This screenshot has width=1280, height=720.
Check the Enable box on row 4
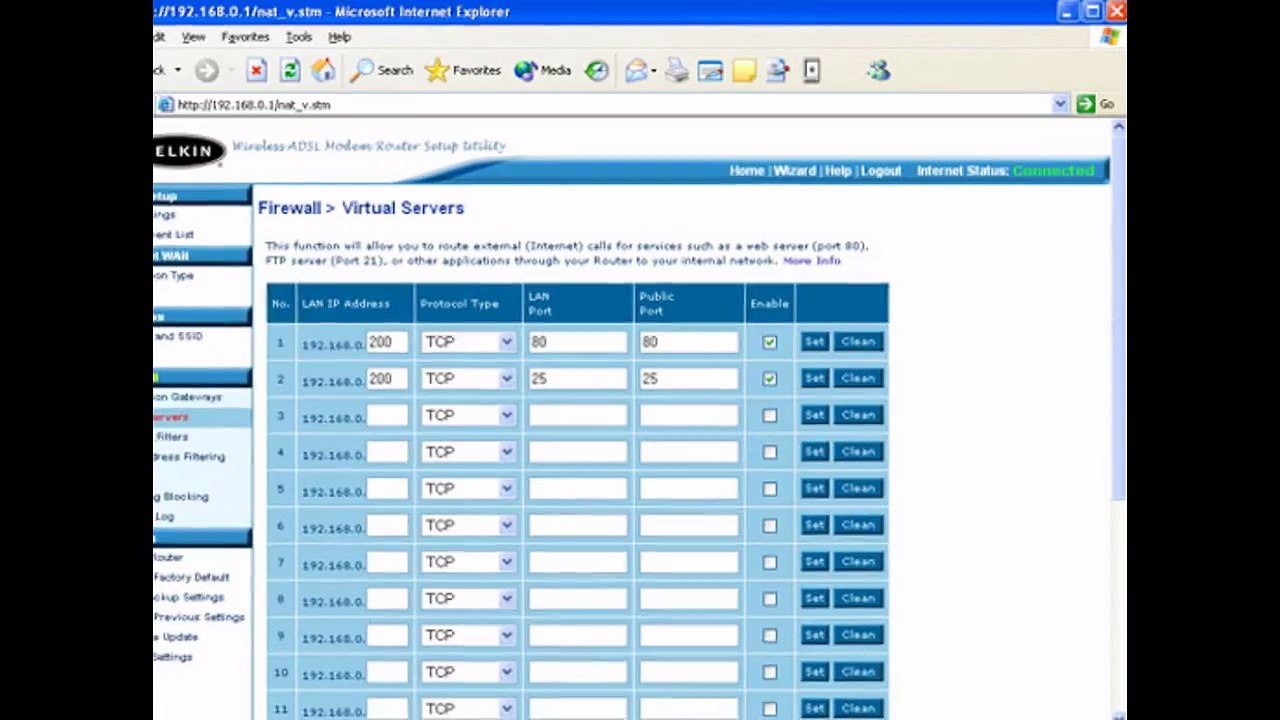(769, 452)
